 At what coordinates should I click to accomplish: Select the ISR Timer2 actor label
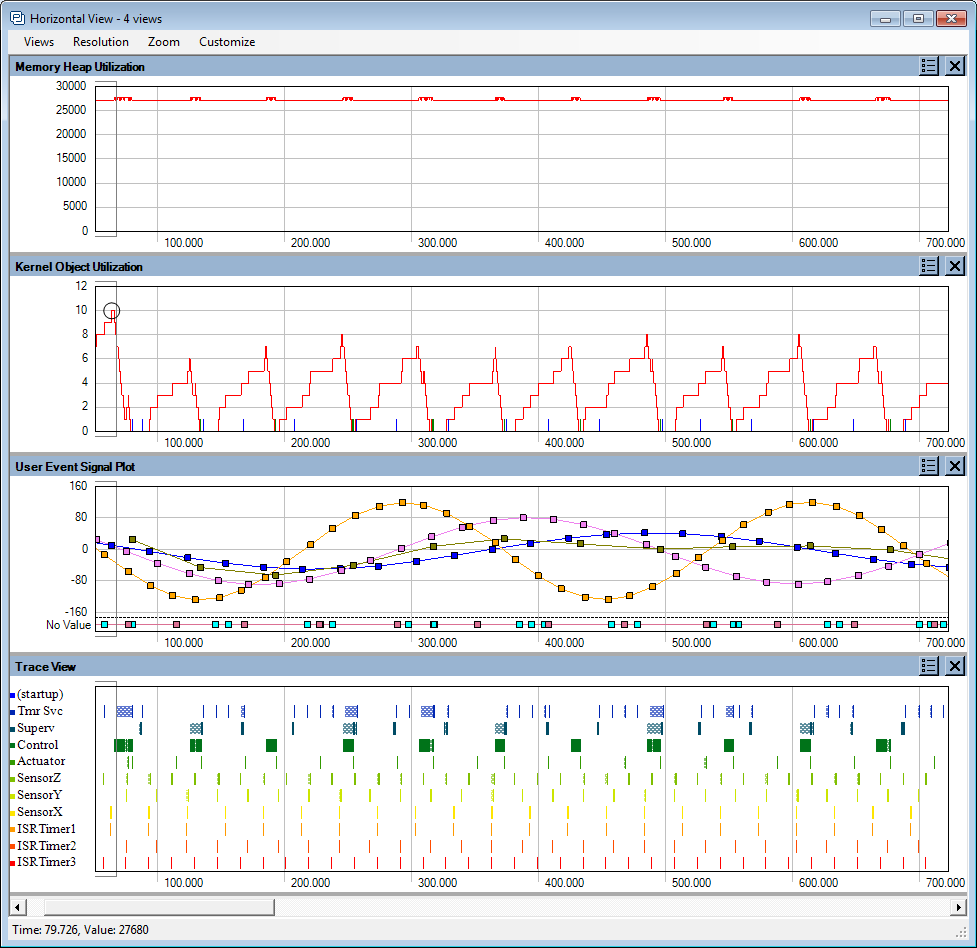click(46, 845)
